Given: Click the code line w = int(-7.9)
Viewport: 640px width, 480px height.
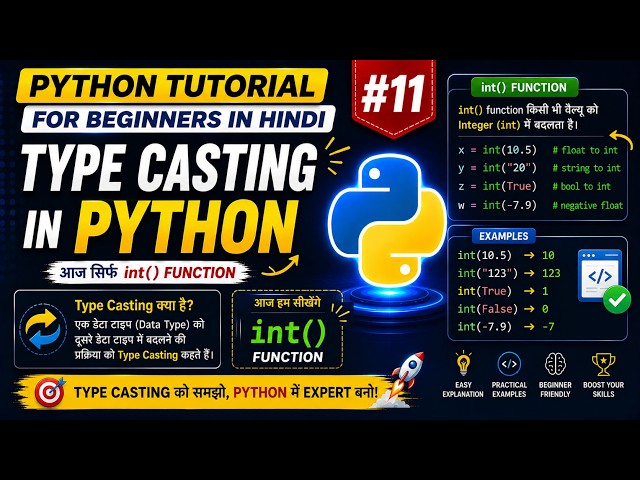Looking at the screenshot, I should (497, 205).
